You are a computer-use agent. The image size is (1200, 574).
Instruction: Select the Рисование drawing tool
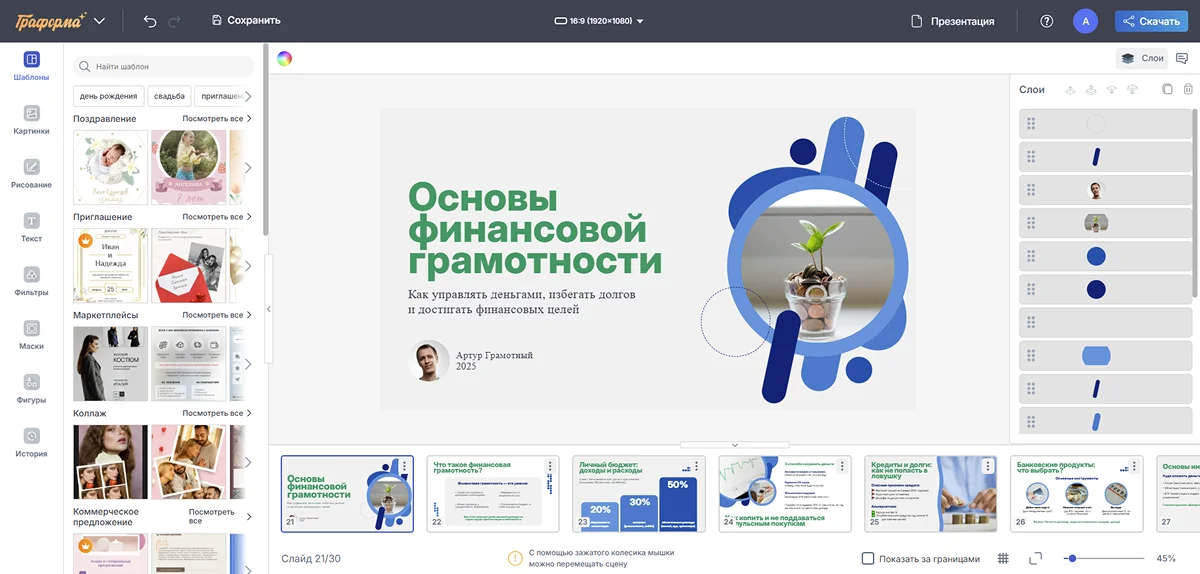[31, 174]
